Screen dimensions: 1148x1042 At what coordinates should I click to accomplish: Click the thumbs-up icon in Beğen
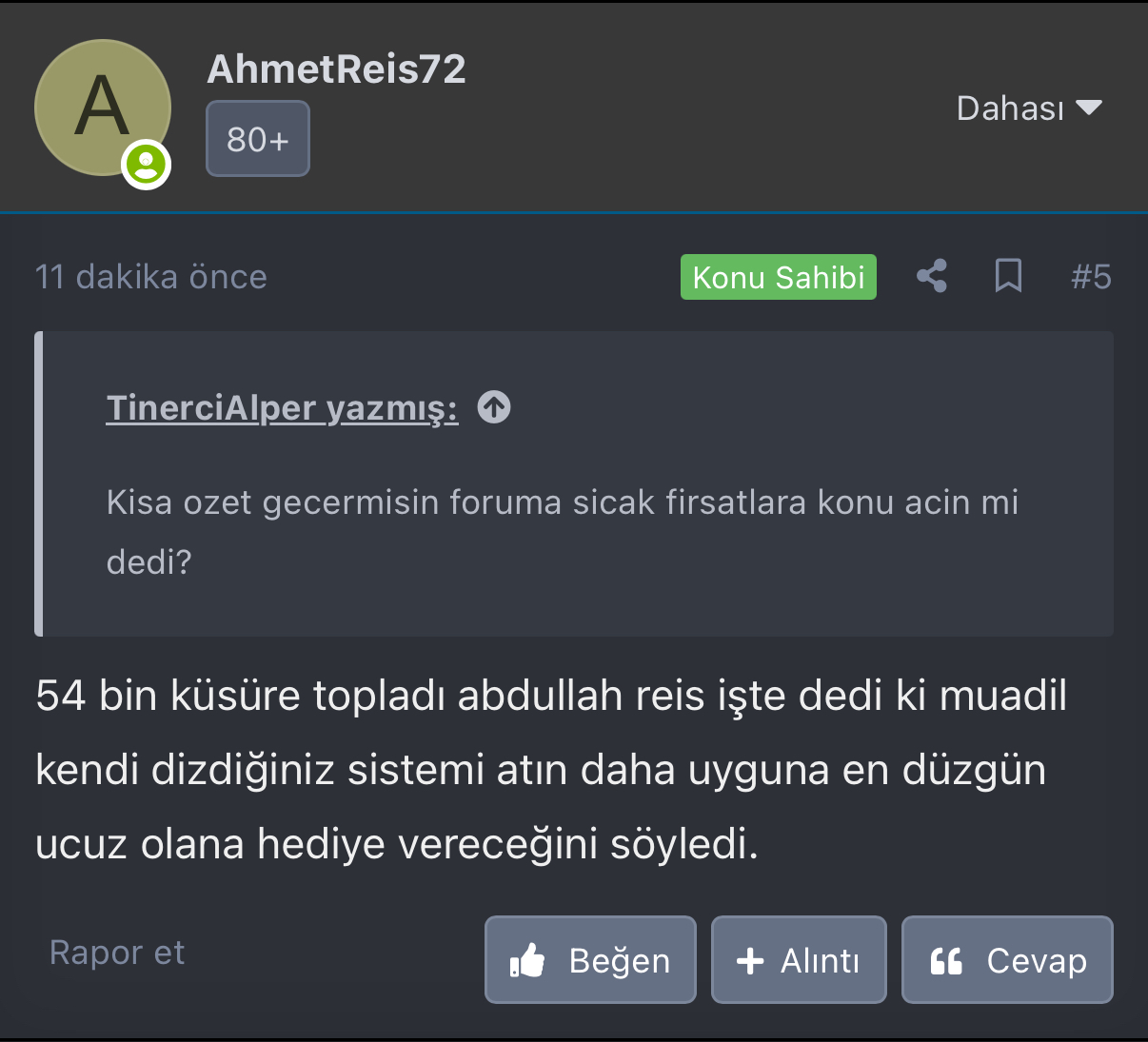tap(527, 961)
